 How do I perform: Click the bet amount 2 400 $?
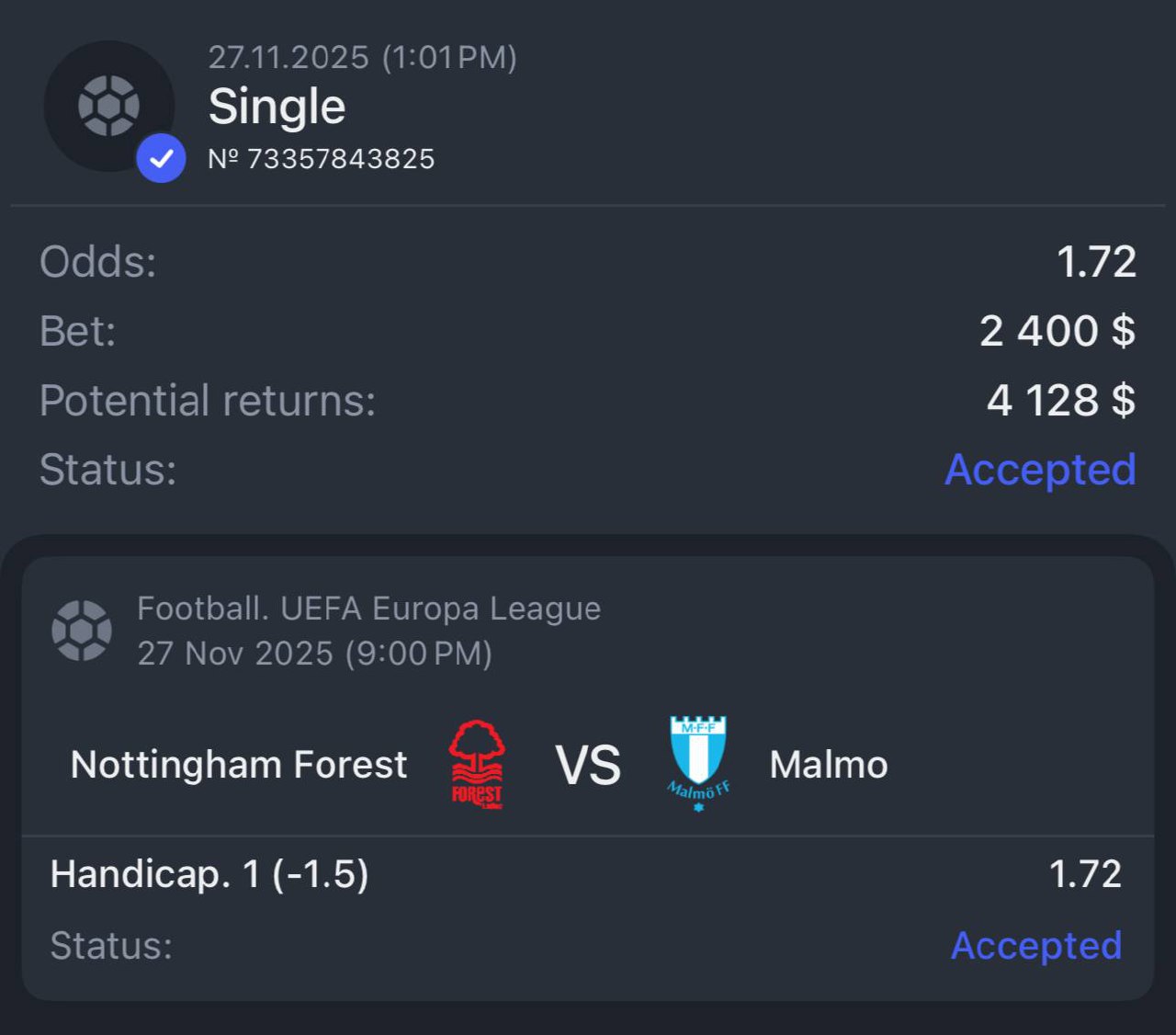[1057, 331]
